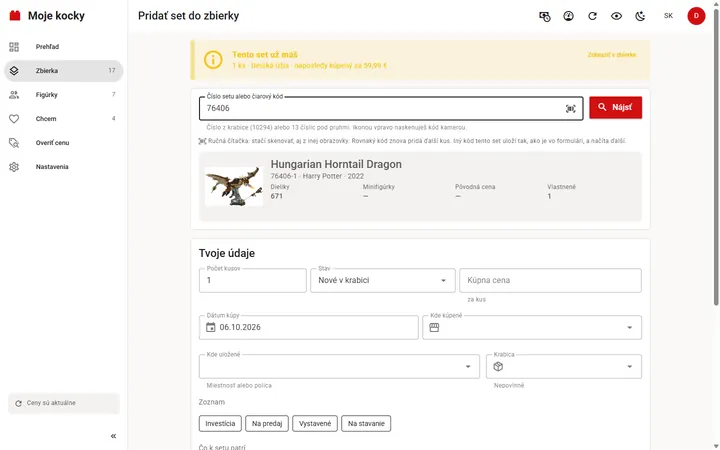
Task: Click the Dieliky value 671
Action: 276,196
